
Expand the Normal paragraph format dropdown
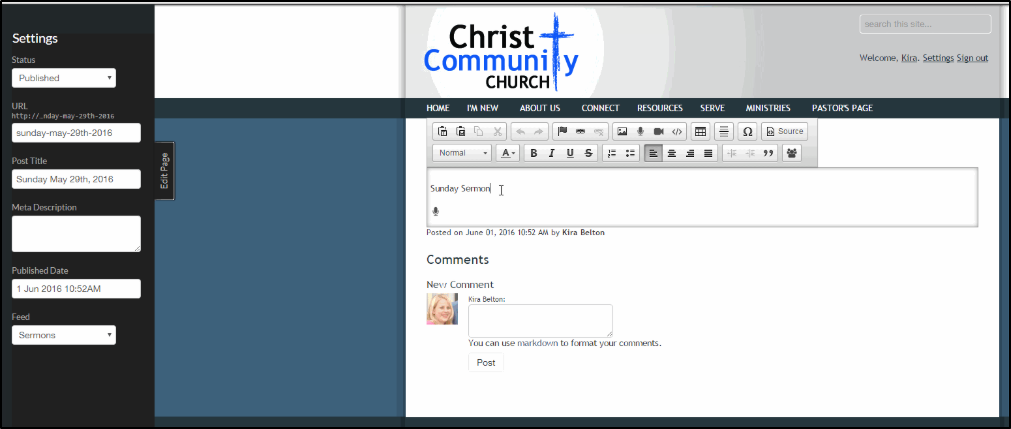coord(462,153)
